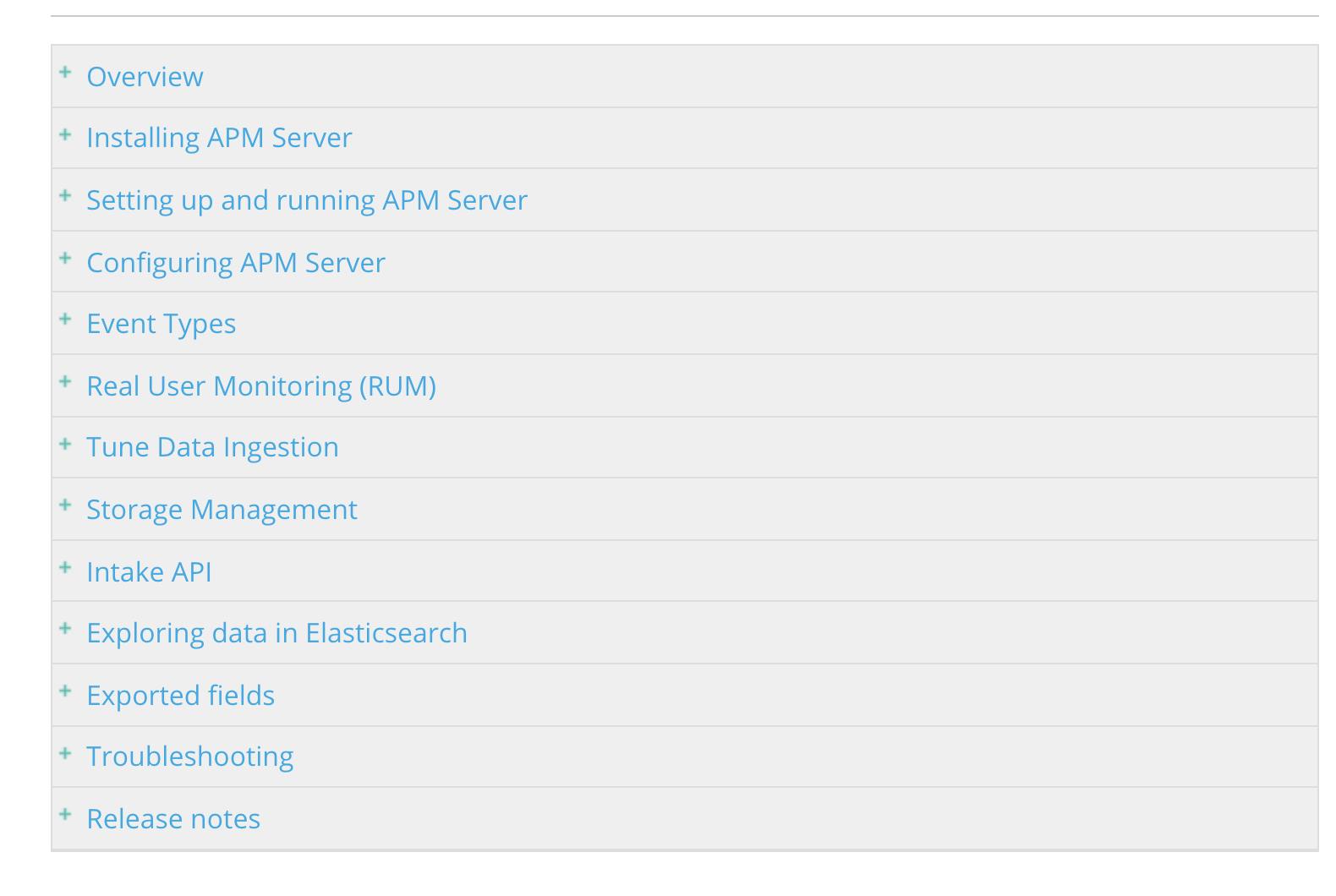Expand Storage Management plus icon

pos(65,505)
